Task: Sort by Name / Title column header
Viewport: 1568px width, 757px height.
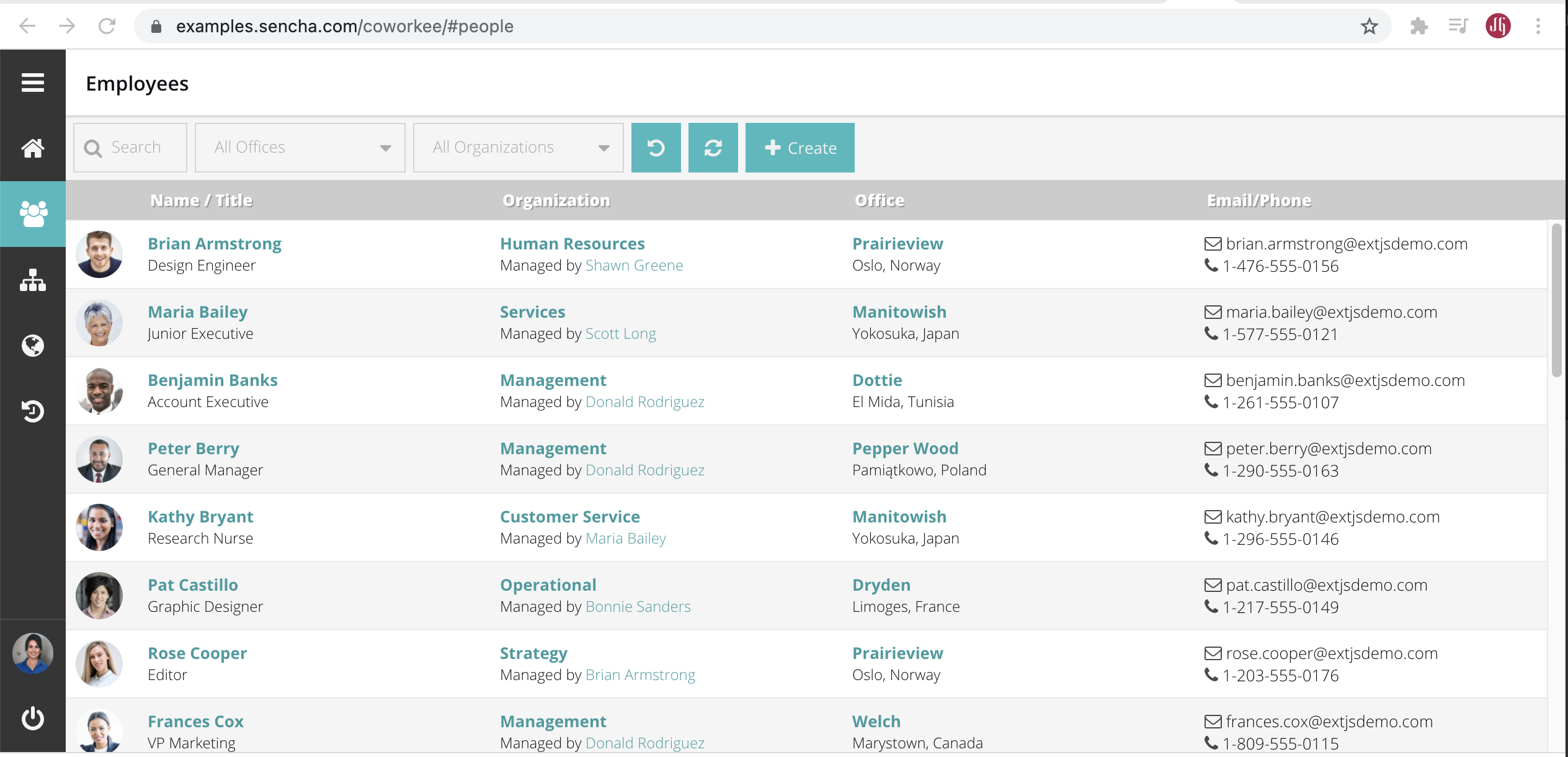Action: click(x=201, y=200)
